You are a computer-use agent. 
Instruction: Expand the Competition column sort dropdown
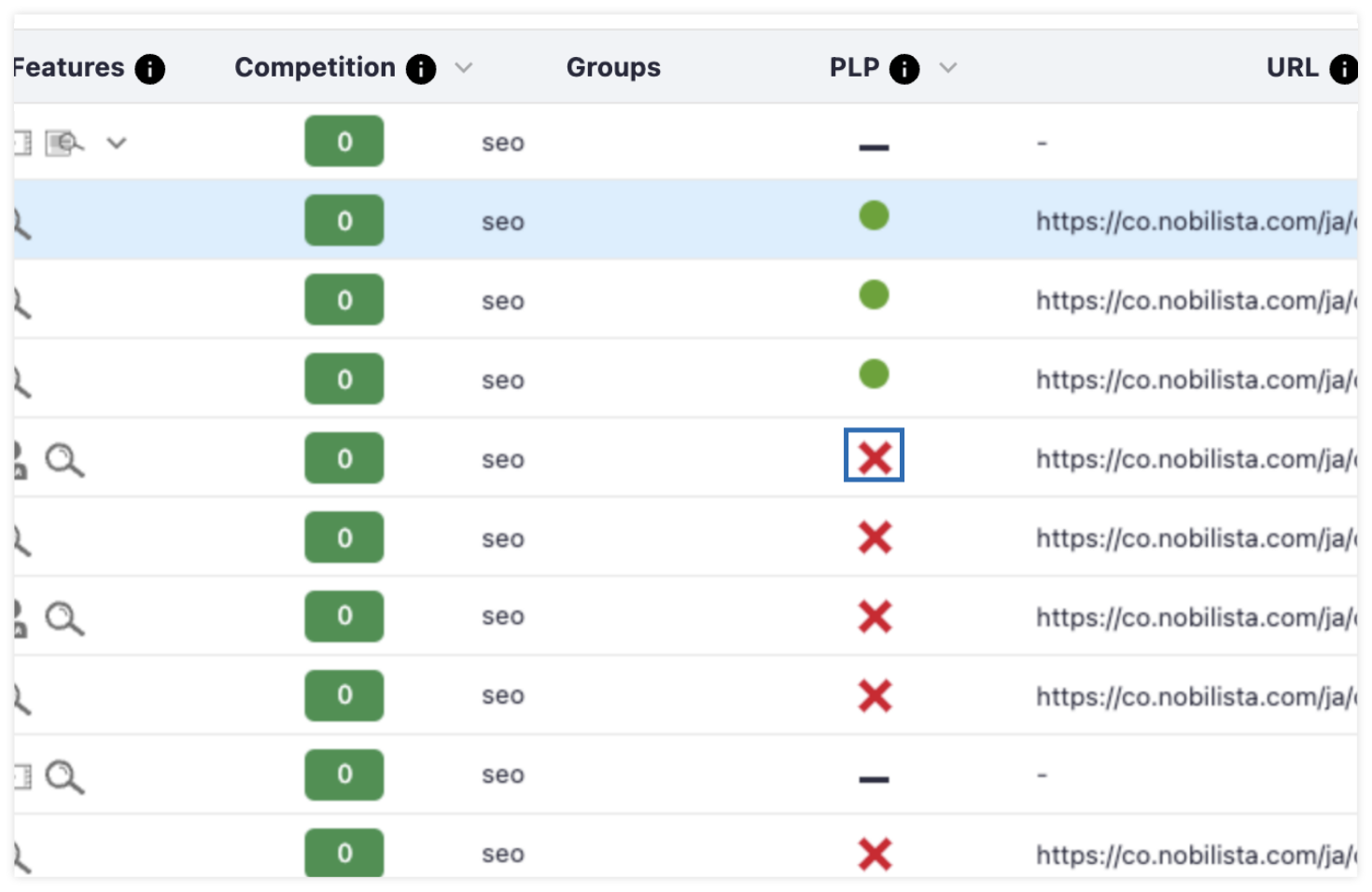click(x=464, y=67)
